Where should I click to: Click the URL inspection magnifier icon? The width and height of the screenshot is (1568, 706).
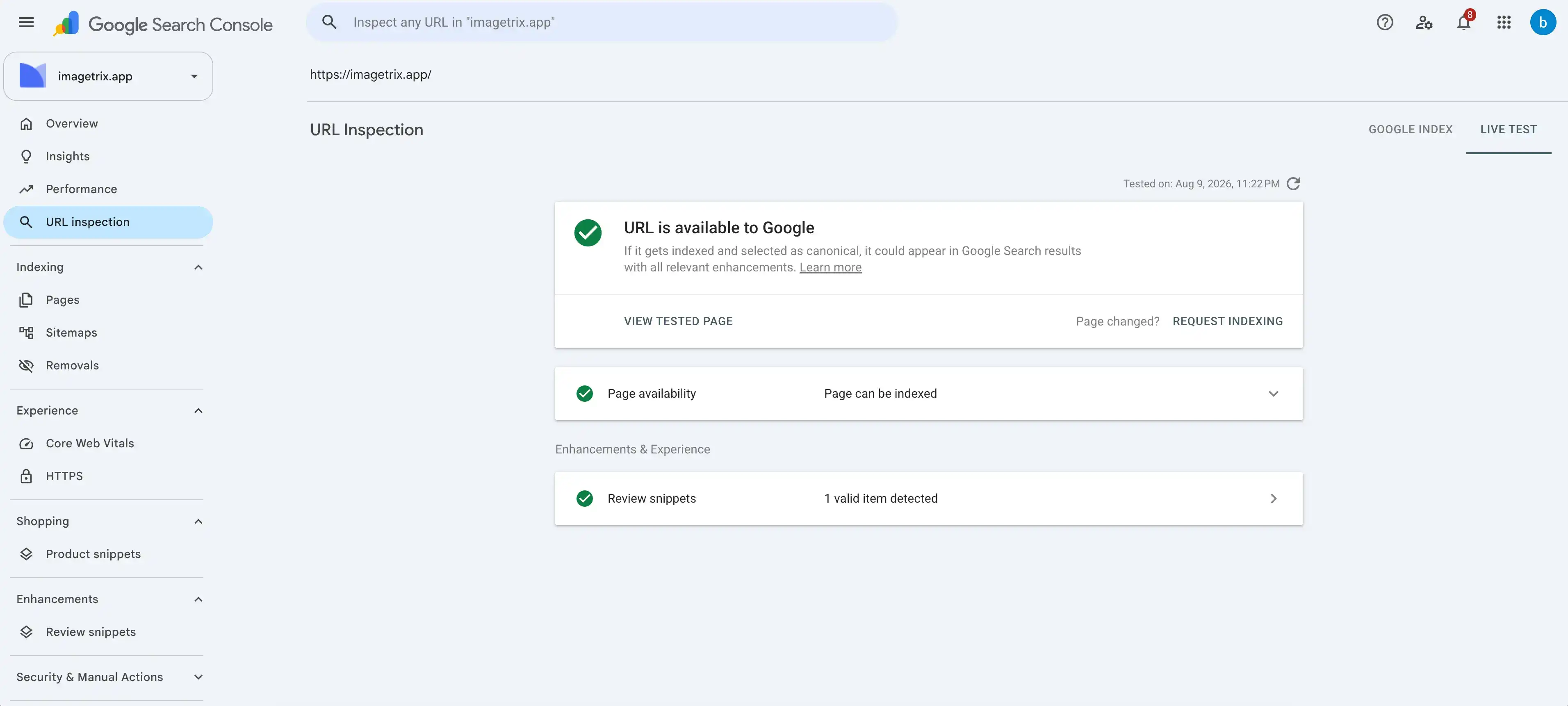[x=26, y=222]
